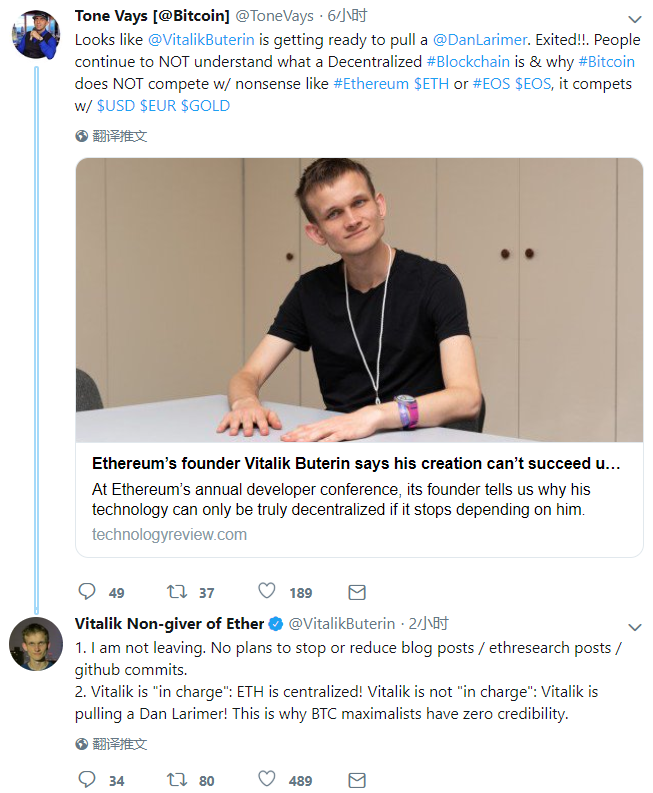Reply to Tone Vays' tweet
Viewport: 653px width, 793px height.
click(87, 591)
